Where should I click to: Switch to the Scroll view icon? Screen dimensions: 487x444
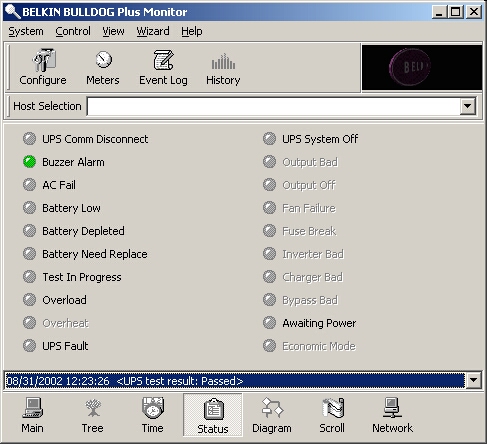pos(332,415)
